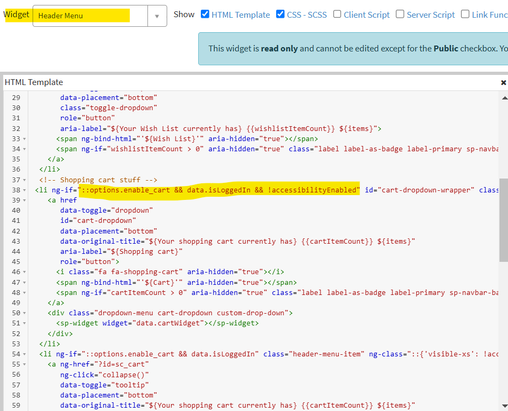Click class="toggle-dropdown" on line 30
The height and width of the screenshot is (411, 508).
pos(109,108)
